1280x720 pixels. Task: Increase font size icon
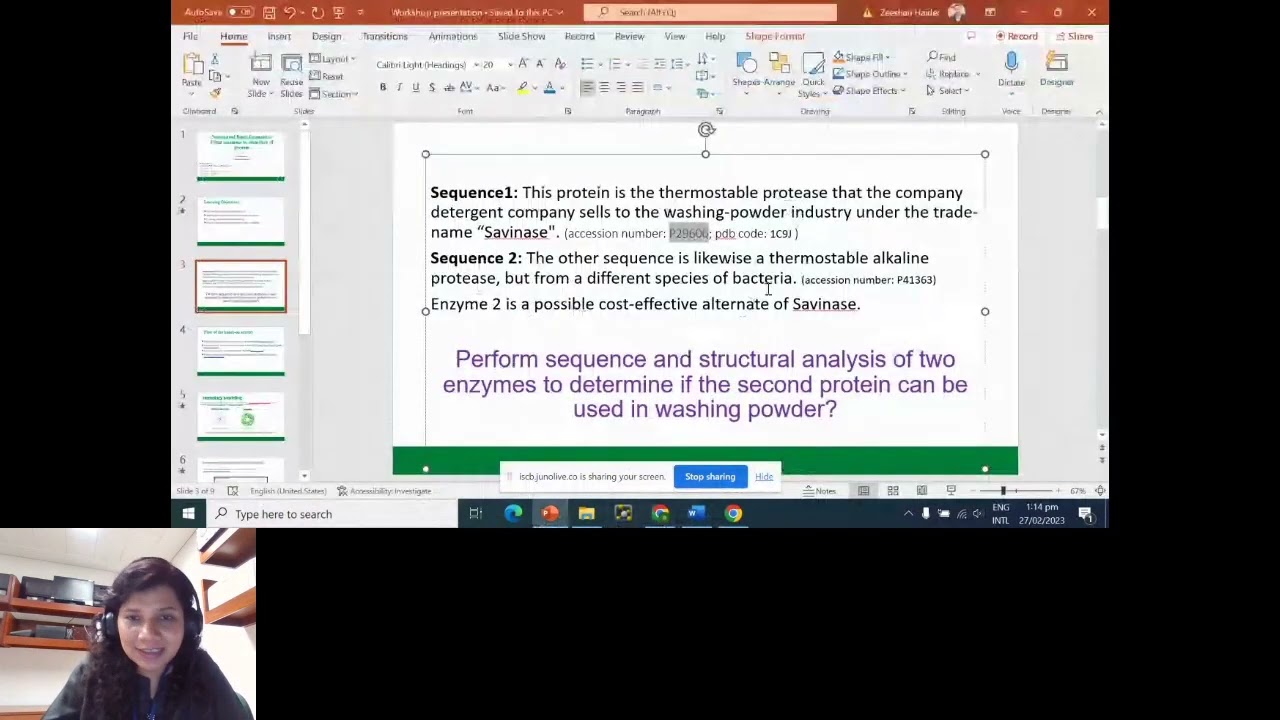click(x=524, y=64)
